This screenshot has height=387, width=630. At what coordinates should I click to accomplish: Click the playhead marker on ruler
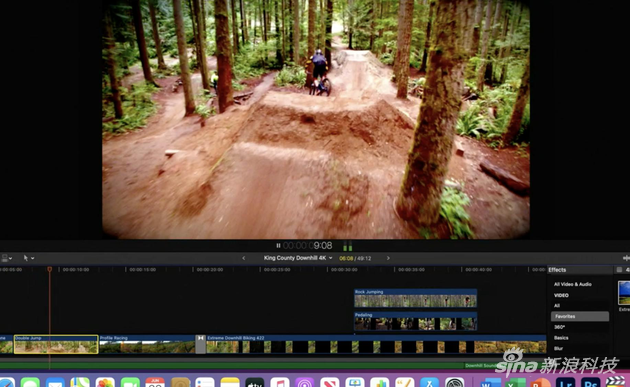pyautogui.click(x=49, y=269)
